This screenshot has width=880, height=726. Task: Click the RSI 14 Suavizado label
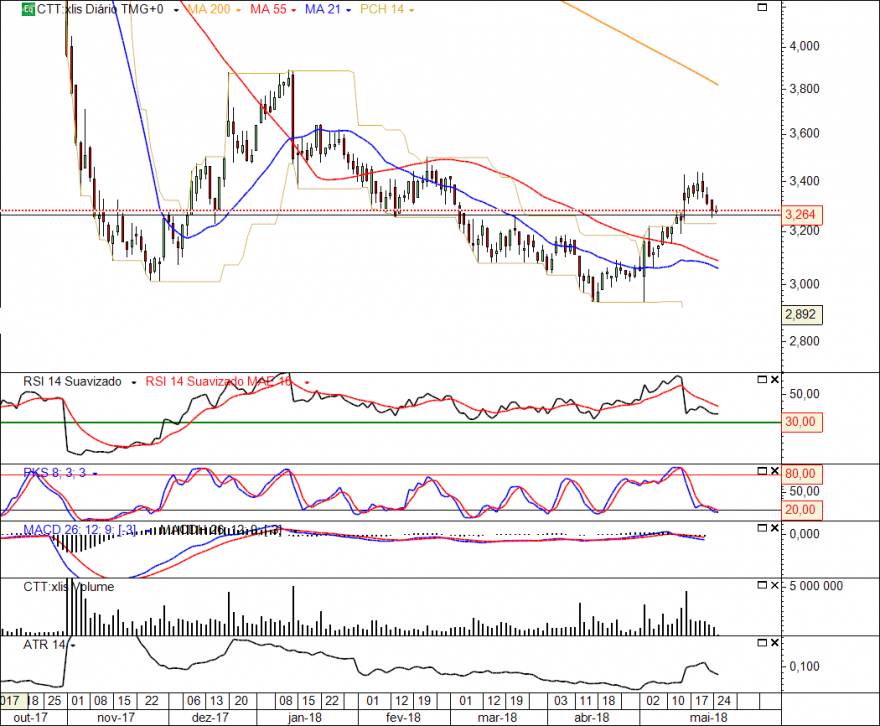pyautogui.click(x=72, y=382)
